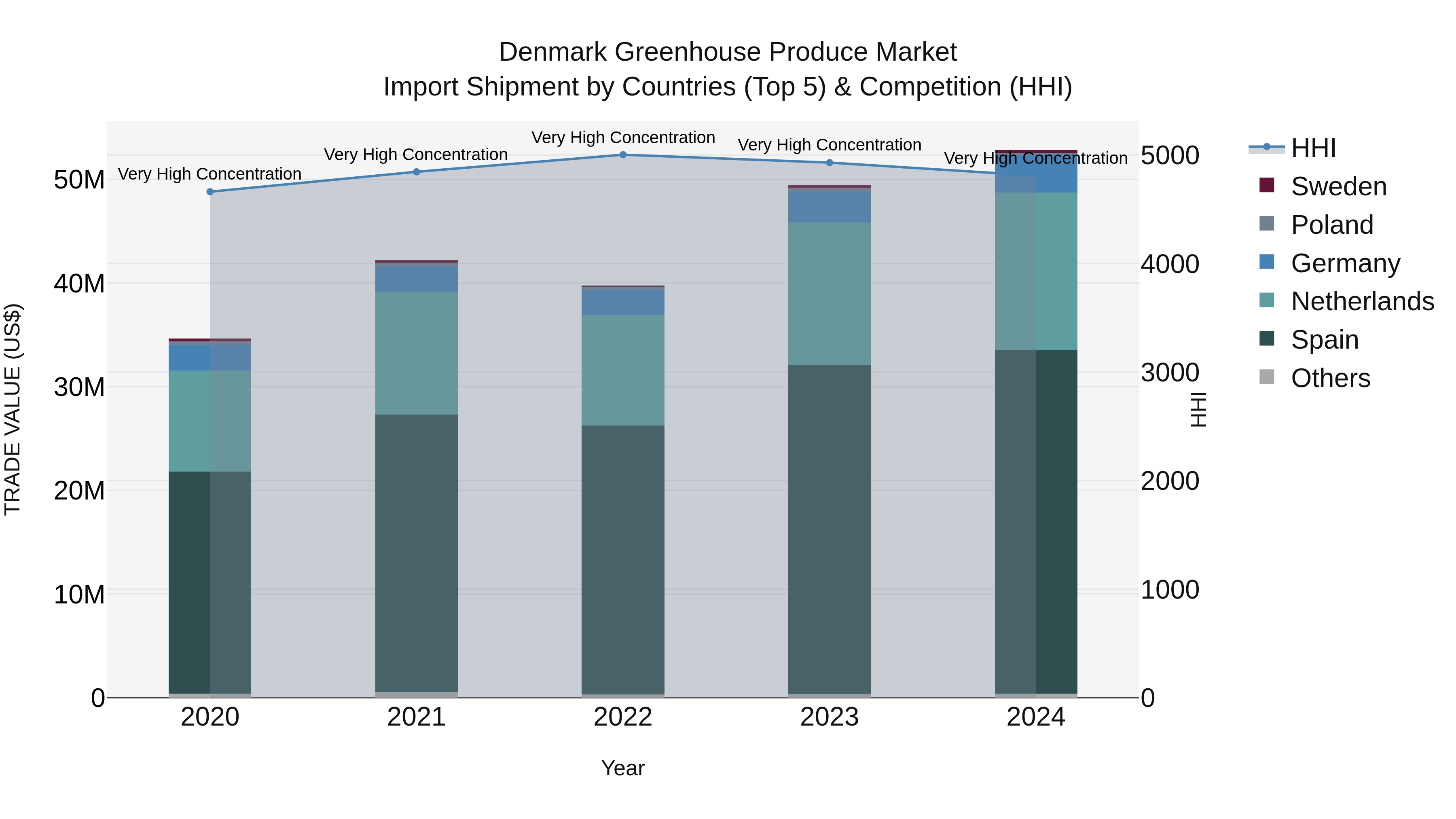
Task: Click the Germany segment of the 2023 bar
Action: (830, 207)
